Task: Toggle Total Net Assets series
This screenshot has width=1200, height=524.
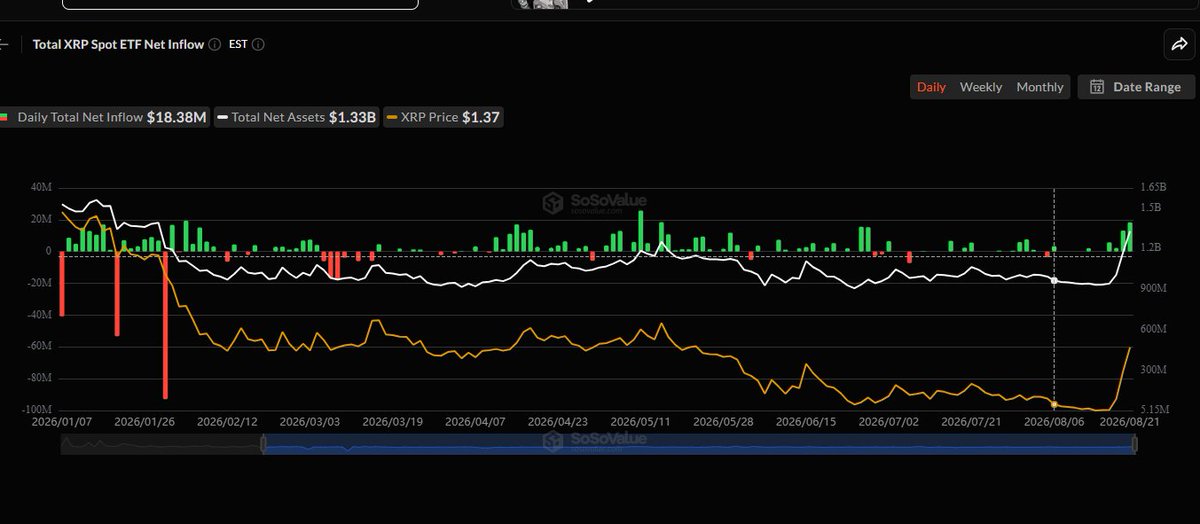Action: click(x=296, y=117)
